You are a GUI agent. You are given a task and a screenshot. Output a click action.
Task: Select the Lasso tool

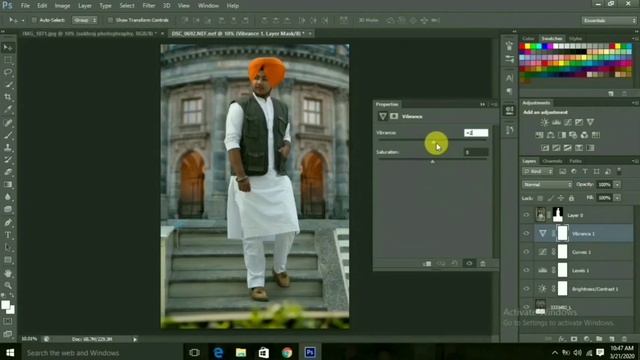(8, 72)
